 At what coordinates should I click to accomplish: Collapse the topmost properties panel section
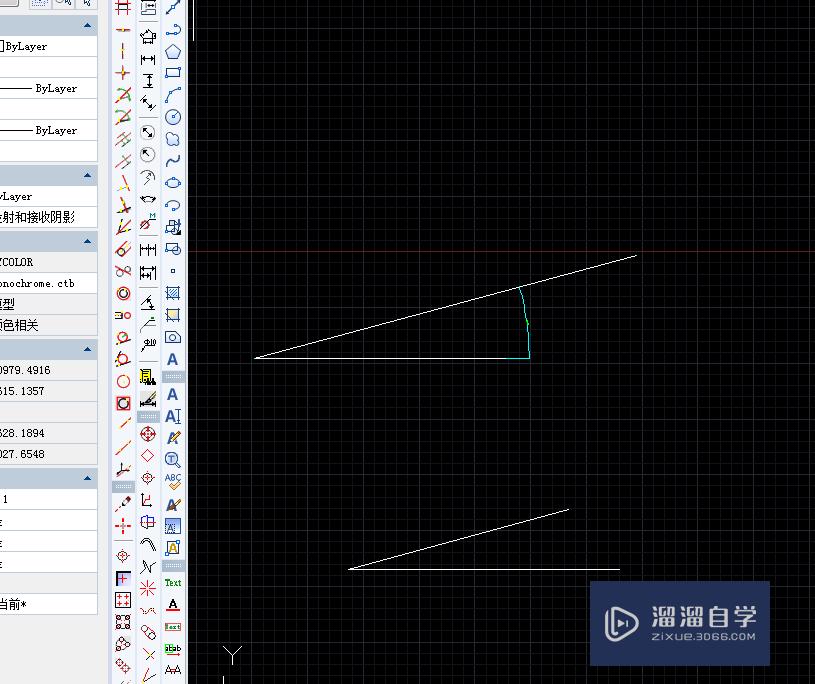coord(87,26)
